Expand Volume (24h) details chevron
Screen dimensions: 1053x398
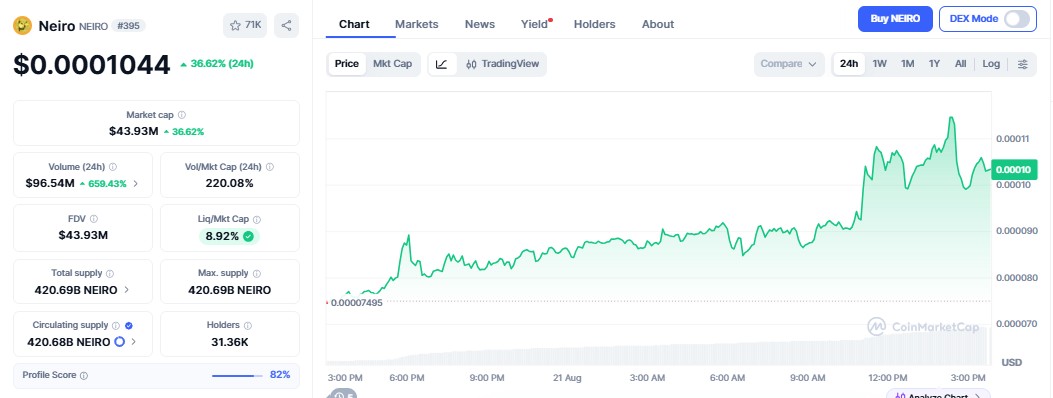pos(136,183)
